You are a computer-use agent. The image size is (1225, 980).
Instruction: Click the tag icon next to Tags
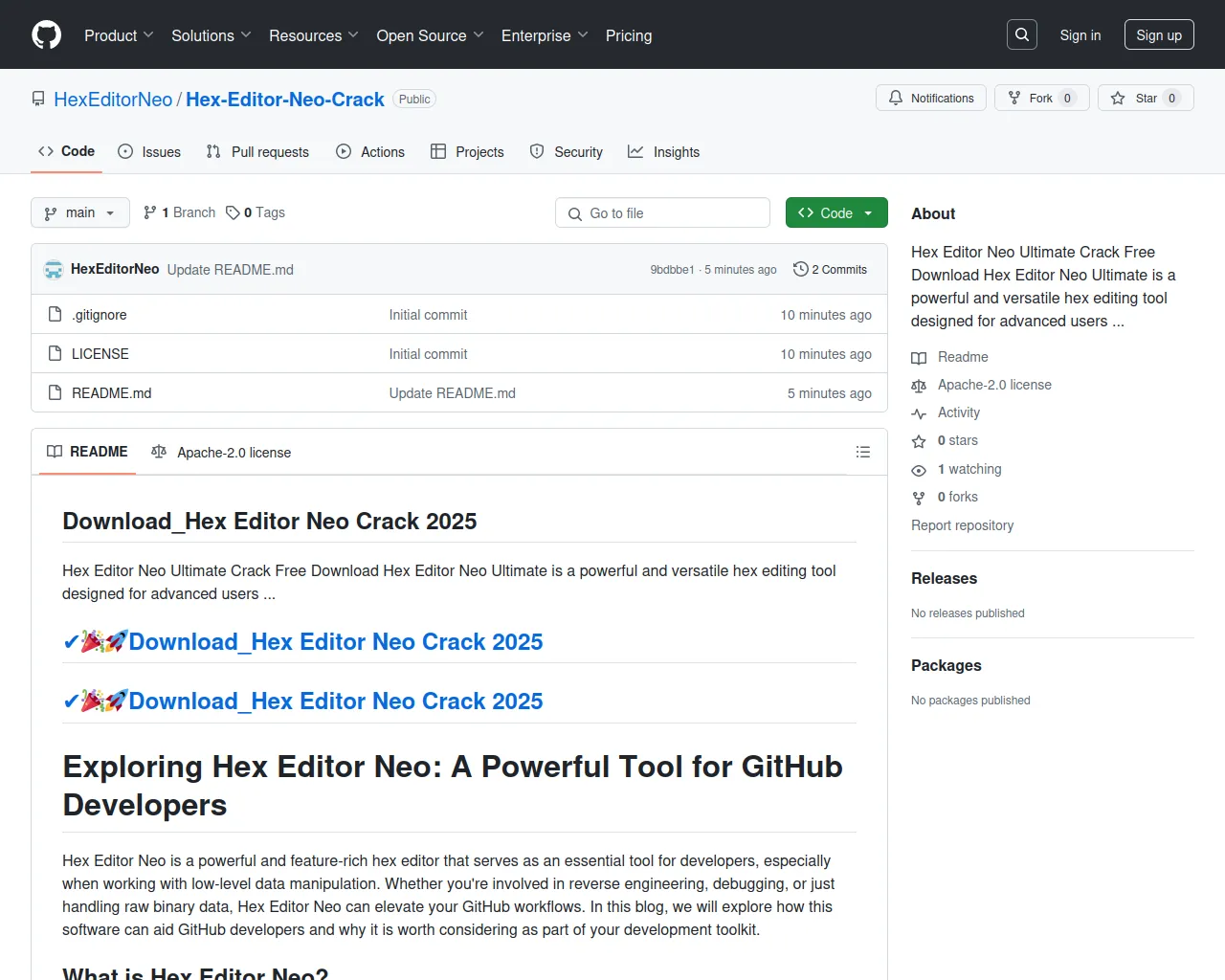233,212
